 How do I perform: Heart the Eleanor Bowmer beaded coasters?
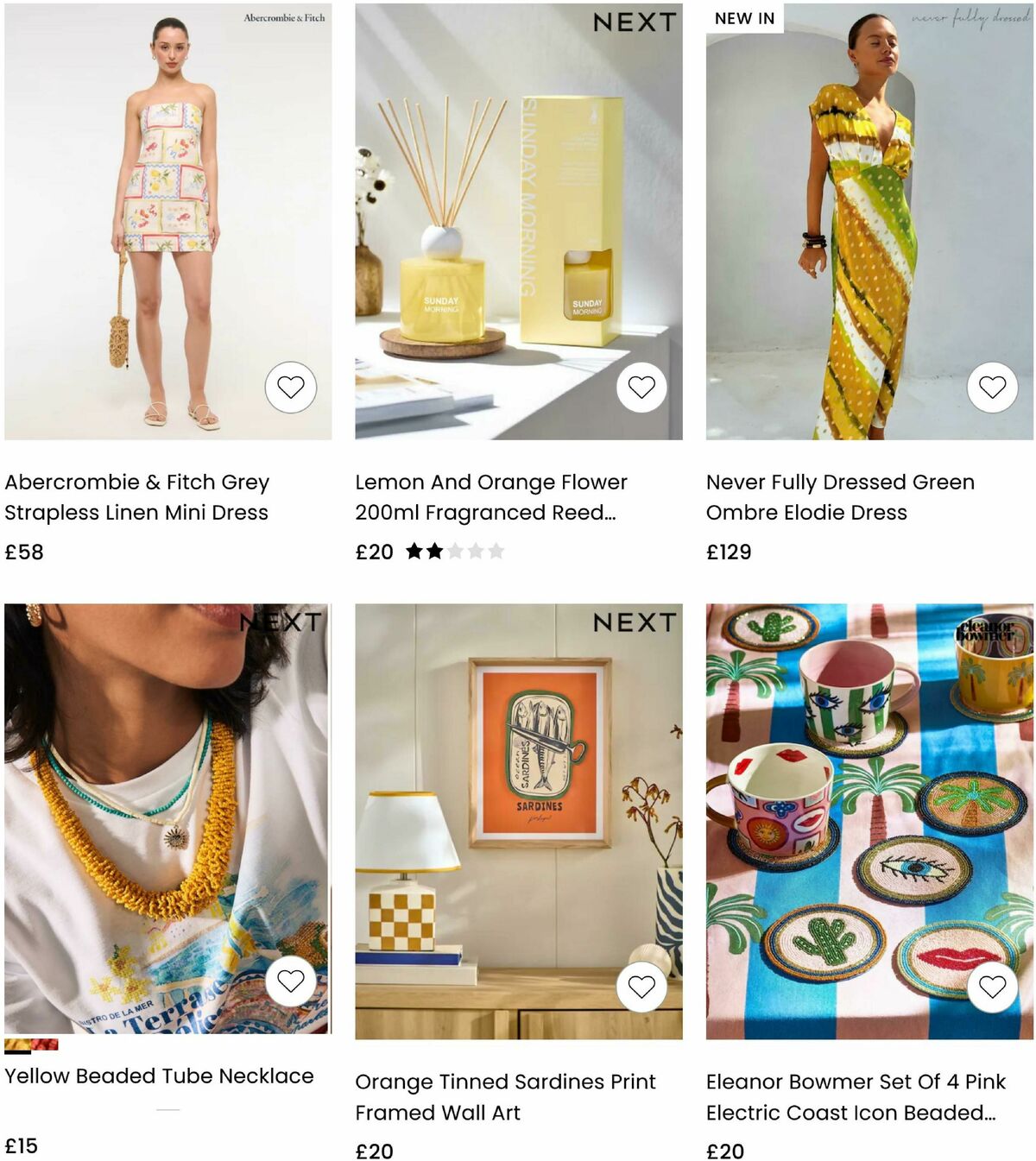(x=993, y=986)
